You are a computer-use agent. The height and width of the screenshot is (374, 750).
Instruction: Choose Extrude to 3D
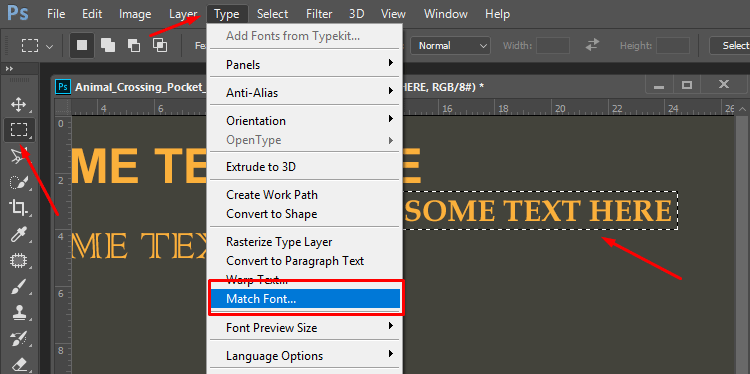305,167
